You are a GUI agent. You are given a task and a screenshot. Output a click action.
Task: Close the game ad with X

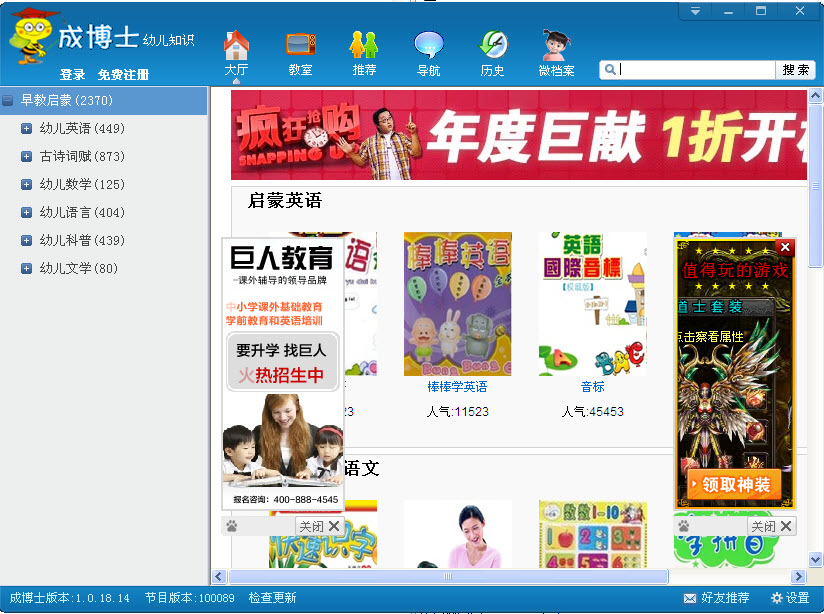pos(785,247)
